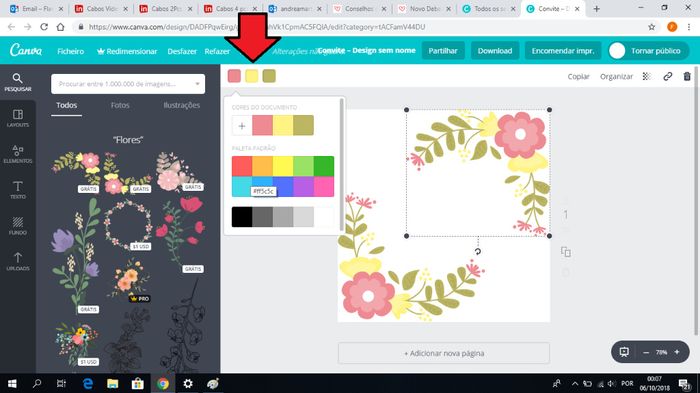
Task: Pick black from the default palette
Action: (x=242, y=217)
